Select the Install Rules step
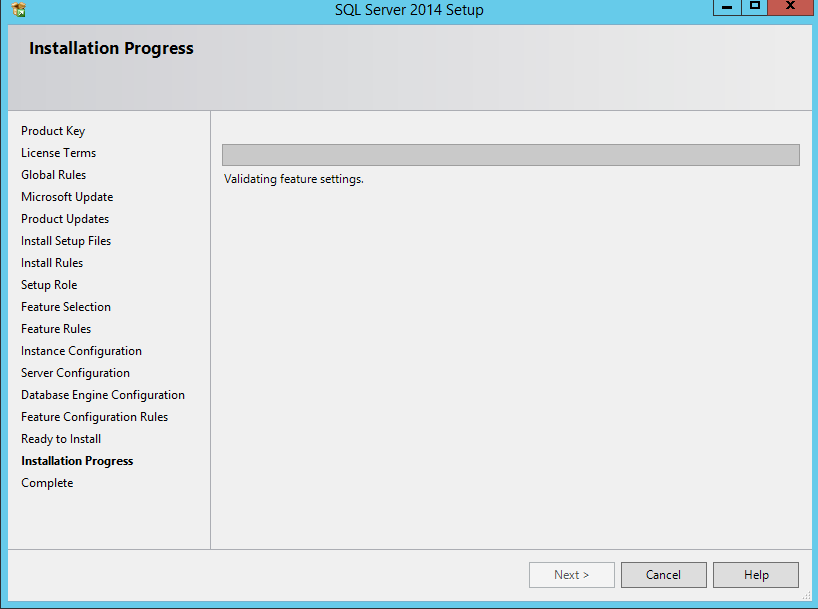The width and height of the screenshot is (818, 609). pos(52,262)
